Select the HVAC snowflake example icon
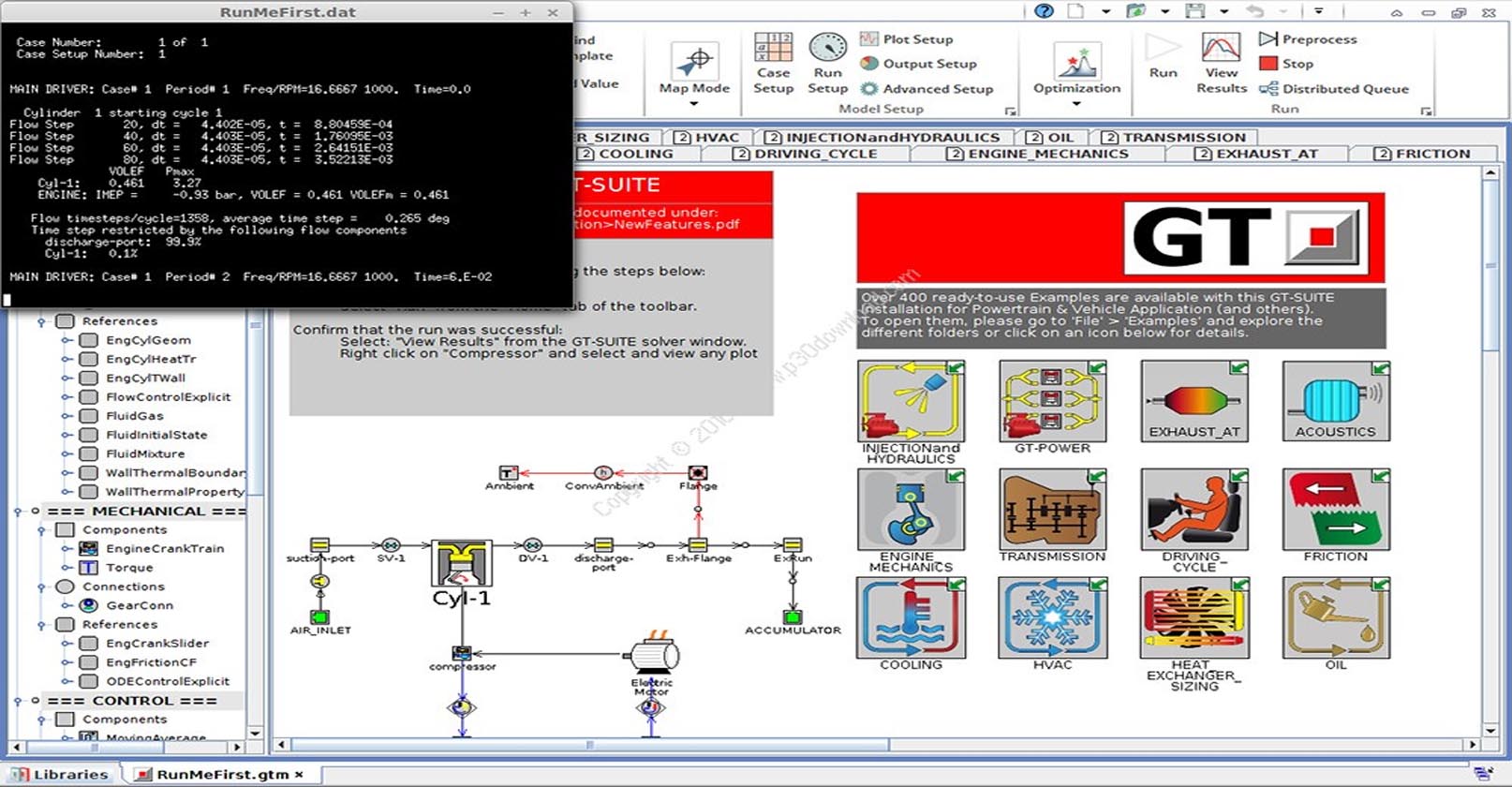Image resolution: width=1512 pixels, height=787 pixels. click(1052, 617)
